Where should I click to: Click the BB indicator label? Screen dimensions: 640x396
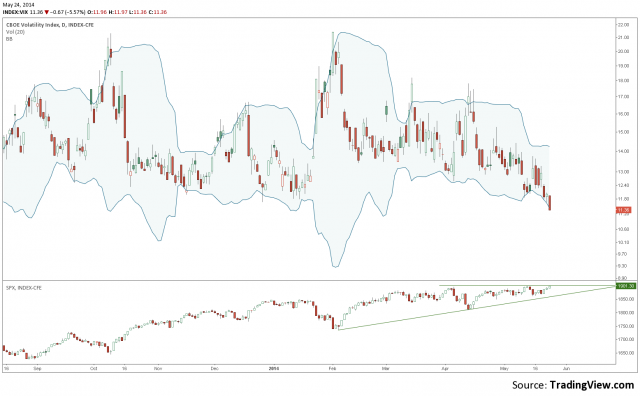click(x=9, y=39)
